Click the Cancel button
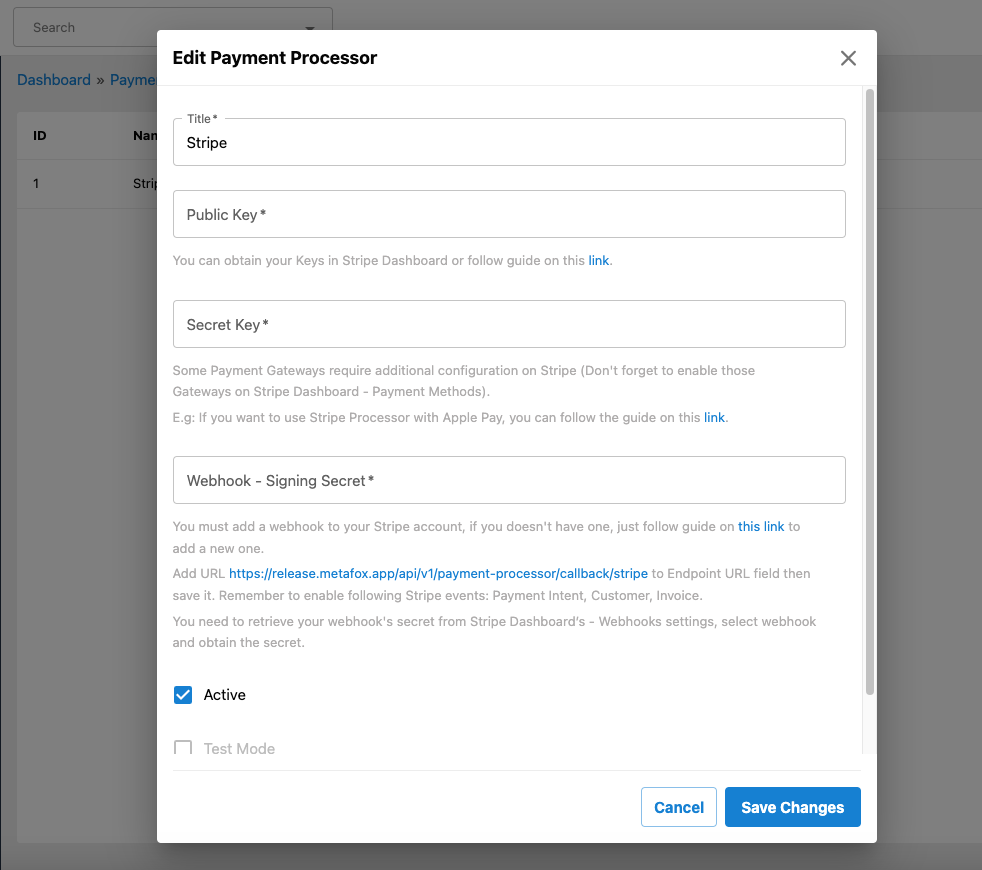This screenshot has width=982, height=870. (679, 807)
